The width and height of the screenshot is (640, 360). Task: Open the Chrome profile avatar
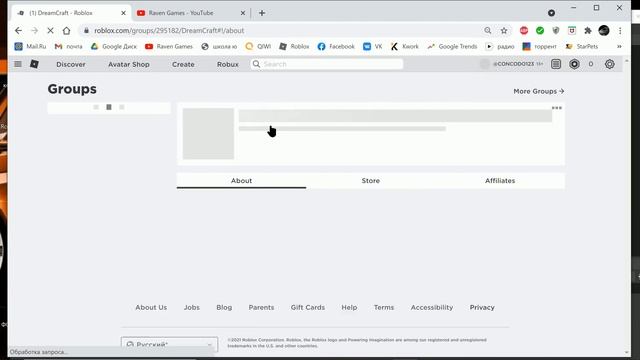point(604,31)
